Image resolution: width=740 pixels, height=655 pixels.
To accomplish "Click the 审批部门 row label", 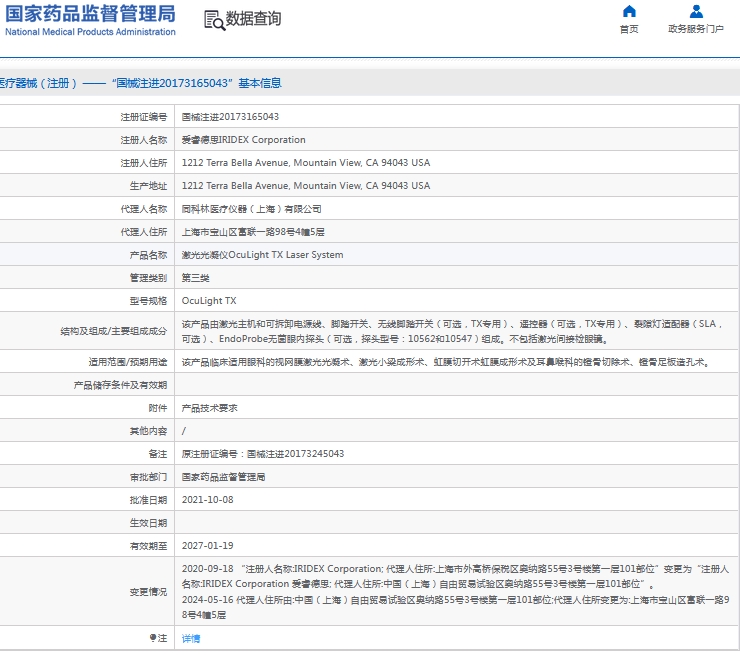I will (149, 477).
